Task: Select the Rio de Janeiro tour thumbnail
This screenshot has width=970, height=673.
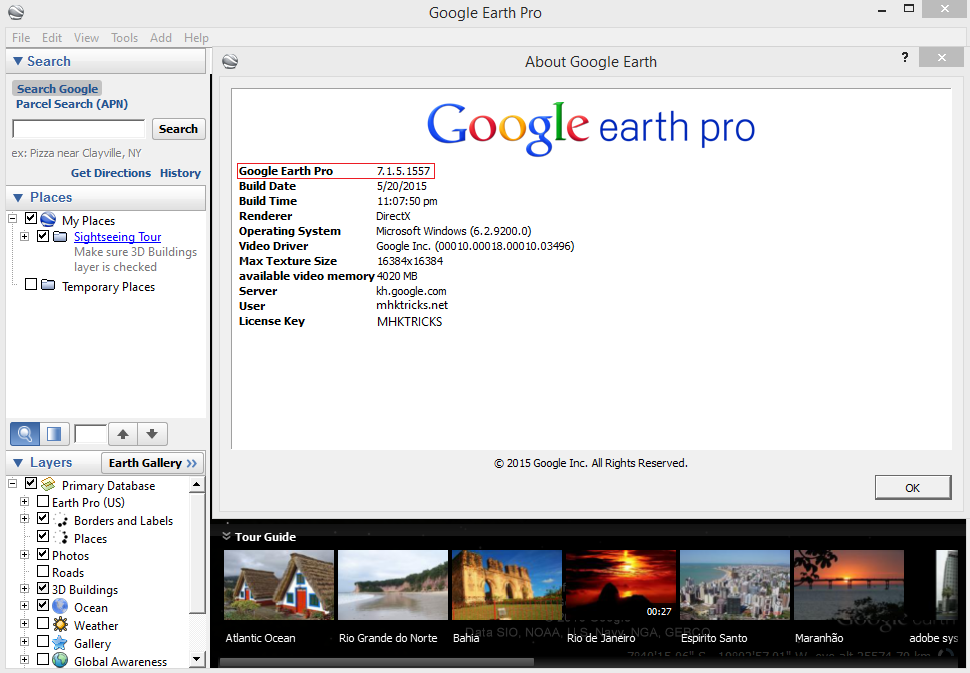Action: point(620,586)
